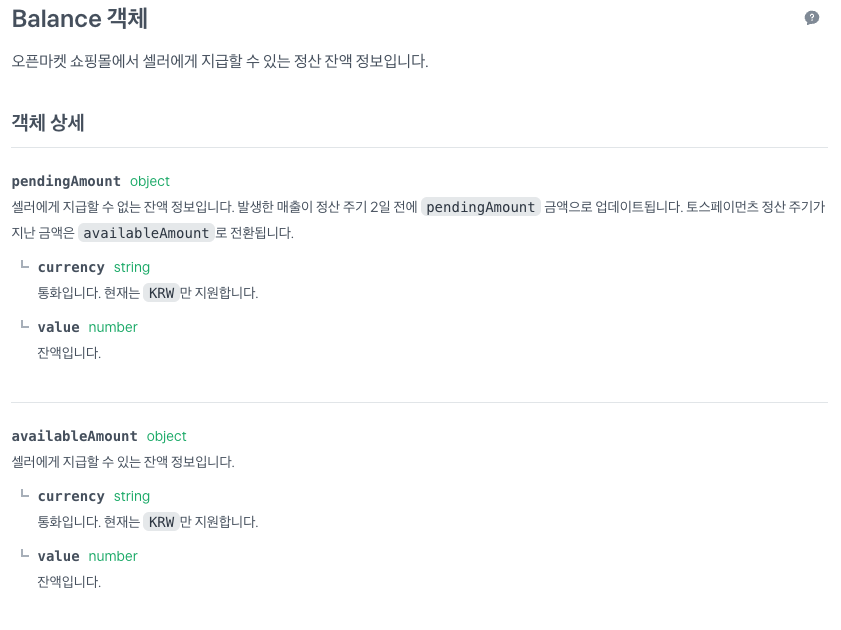Click value field under availableAmount
This screenshot has height=630, width=841.
click(x=58, y=556)
